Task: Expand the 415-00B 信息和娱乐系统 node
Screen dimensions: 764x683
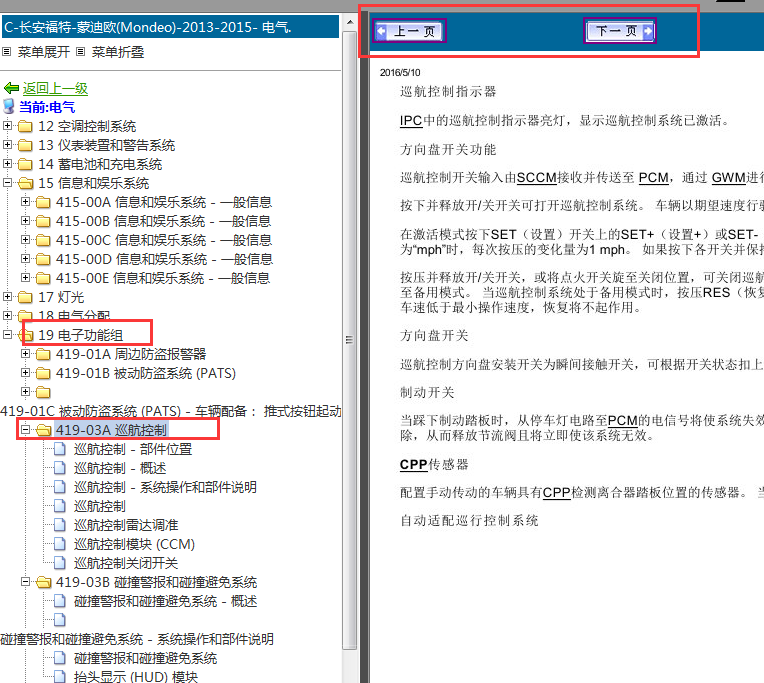Action: (25, 221)
